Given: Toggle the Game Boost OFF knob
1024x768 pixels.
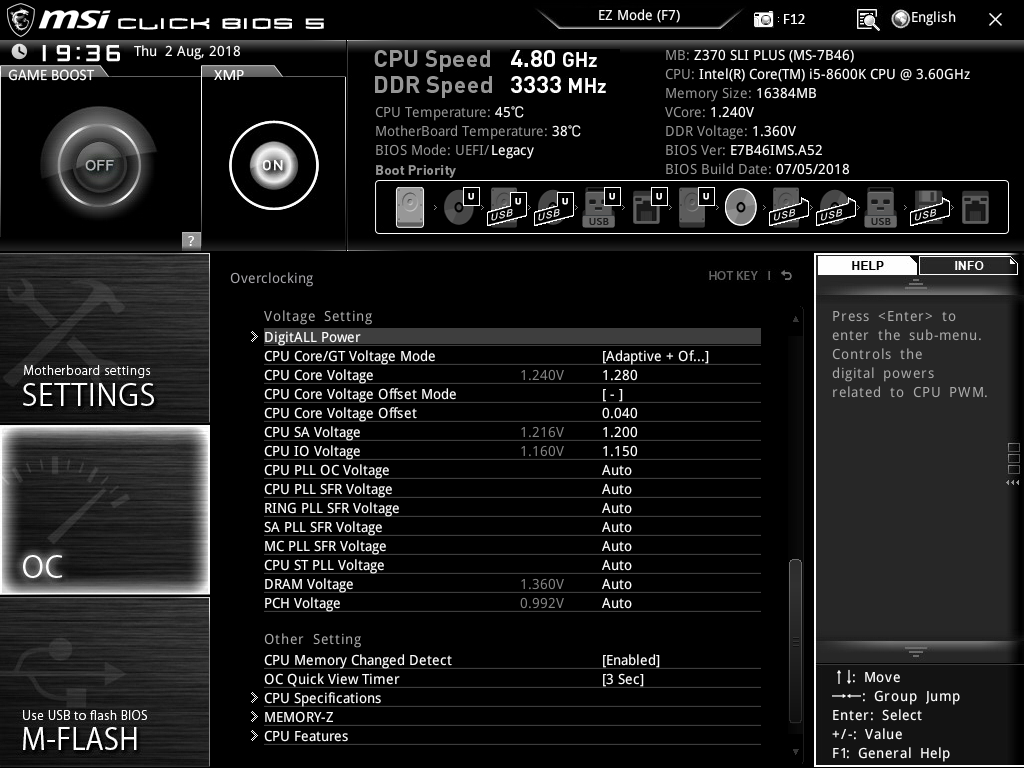Looking at the screenshot, I should click(99, 165).
